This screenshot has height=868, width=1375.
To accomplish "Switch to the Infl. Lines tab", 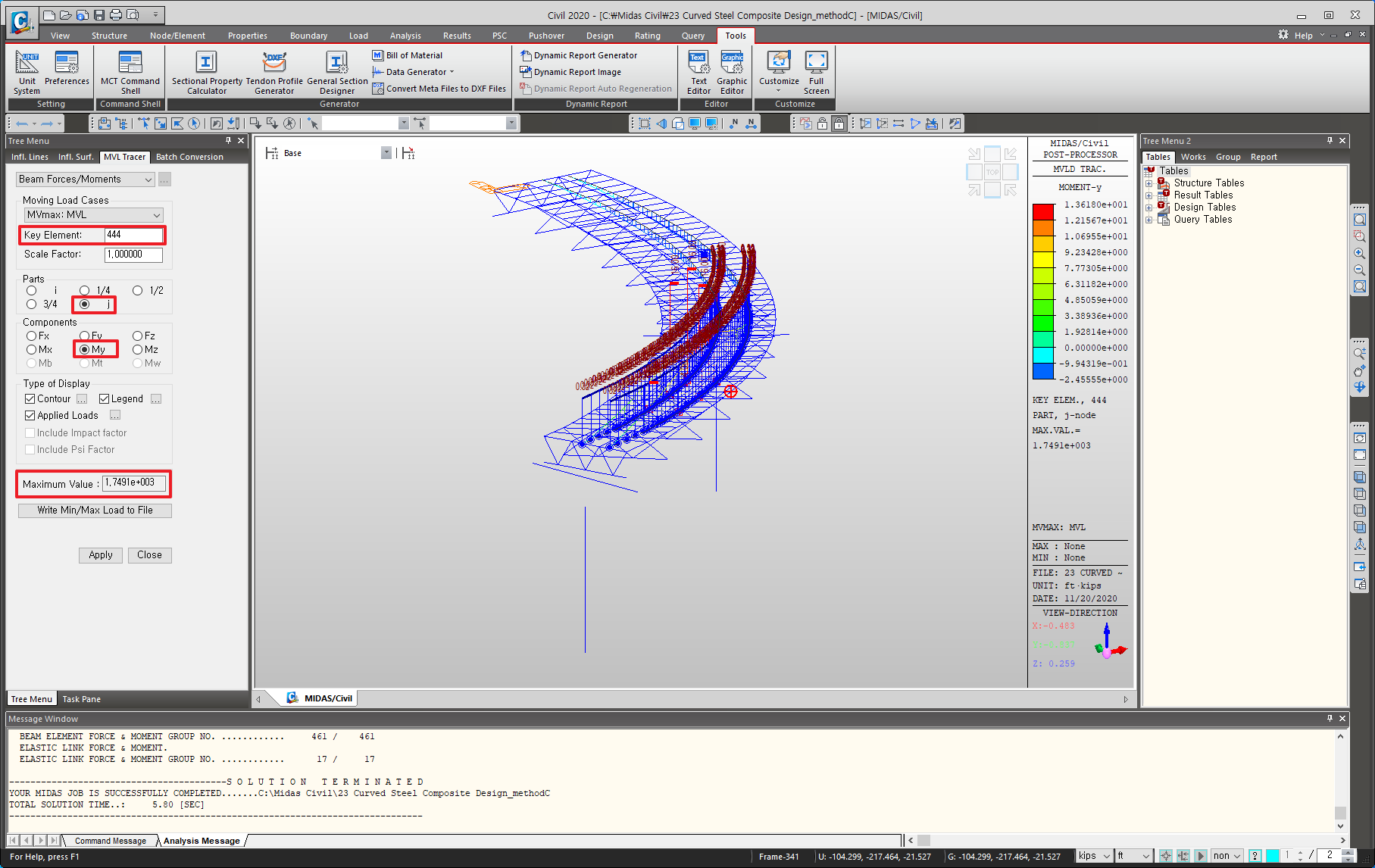I will 30,157.
